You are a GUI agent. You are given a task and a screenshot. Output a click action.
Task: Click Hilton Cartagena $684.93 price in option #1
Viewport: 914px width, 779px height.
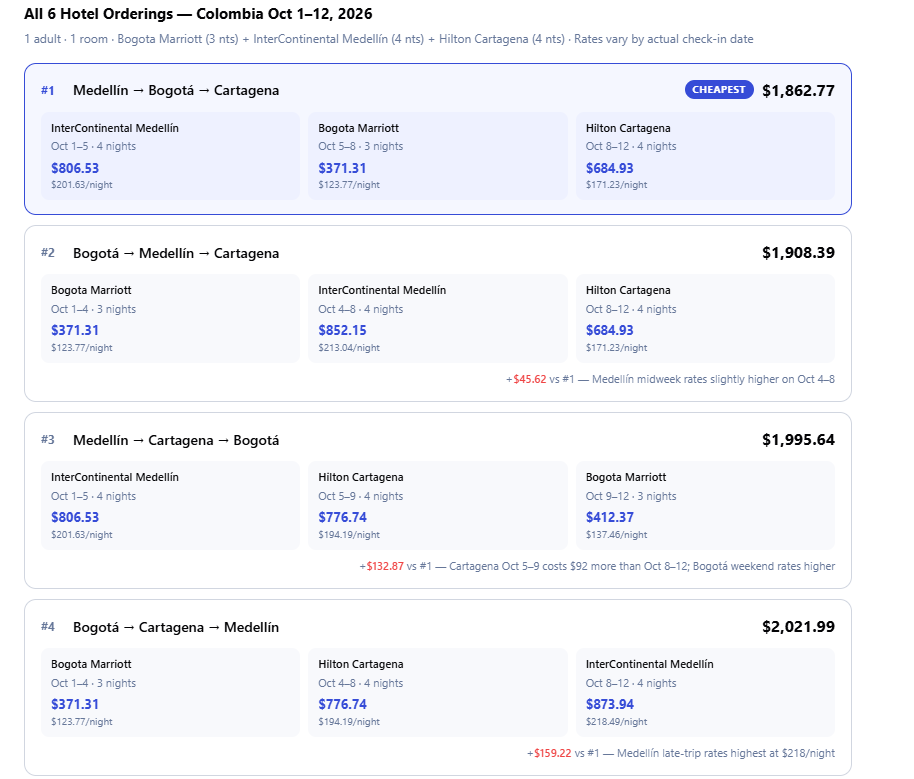click(x=609, y=168)
